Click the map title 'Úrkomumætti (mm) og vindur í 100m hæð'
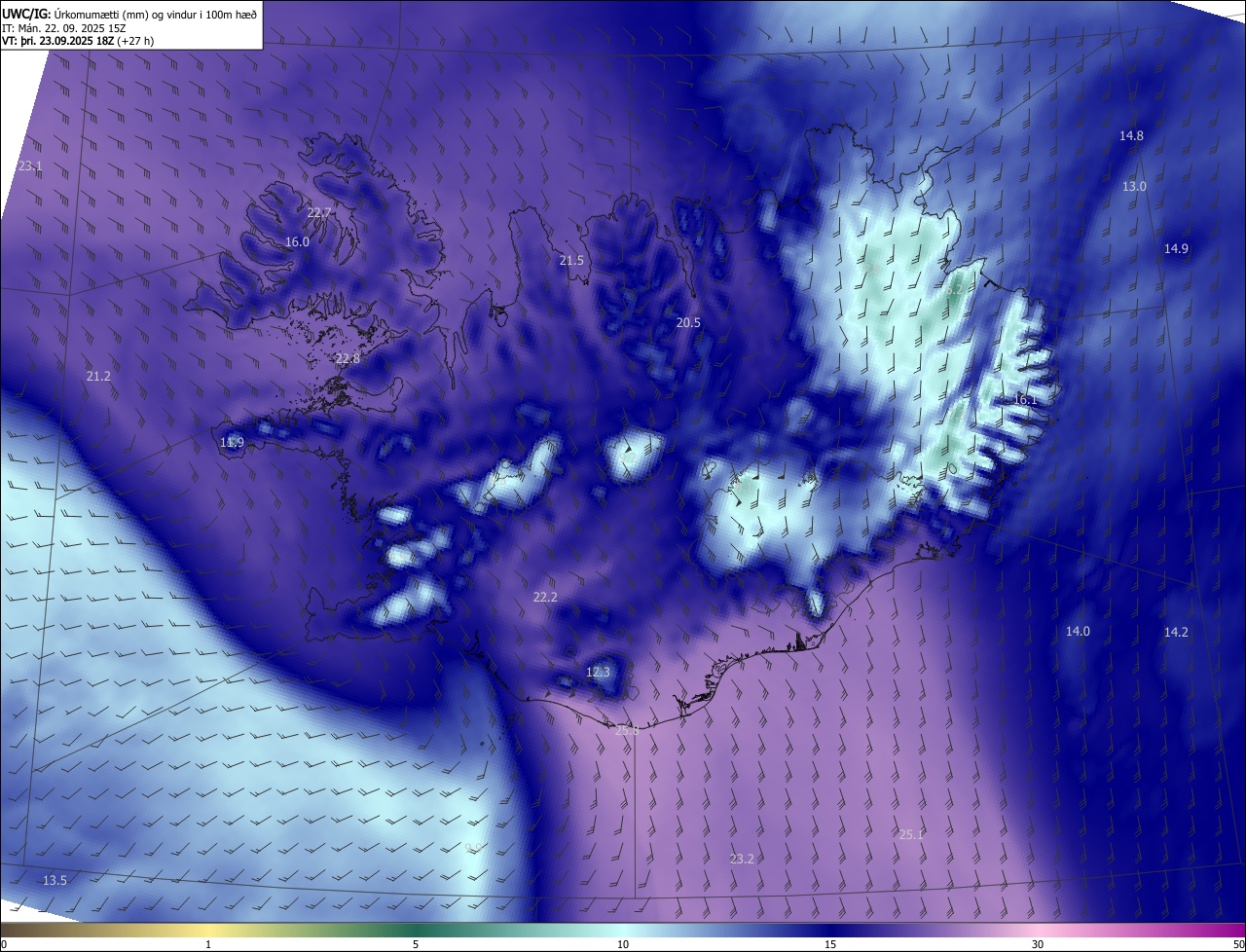 156,14
